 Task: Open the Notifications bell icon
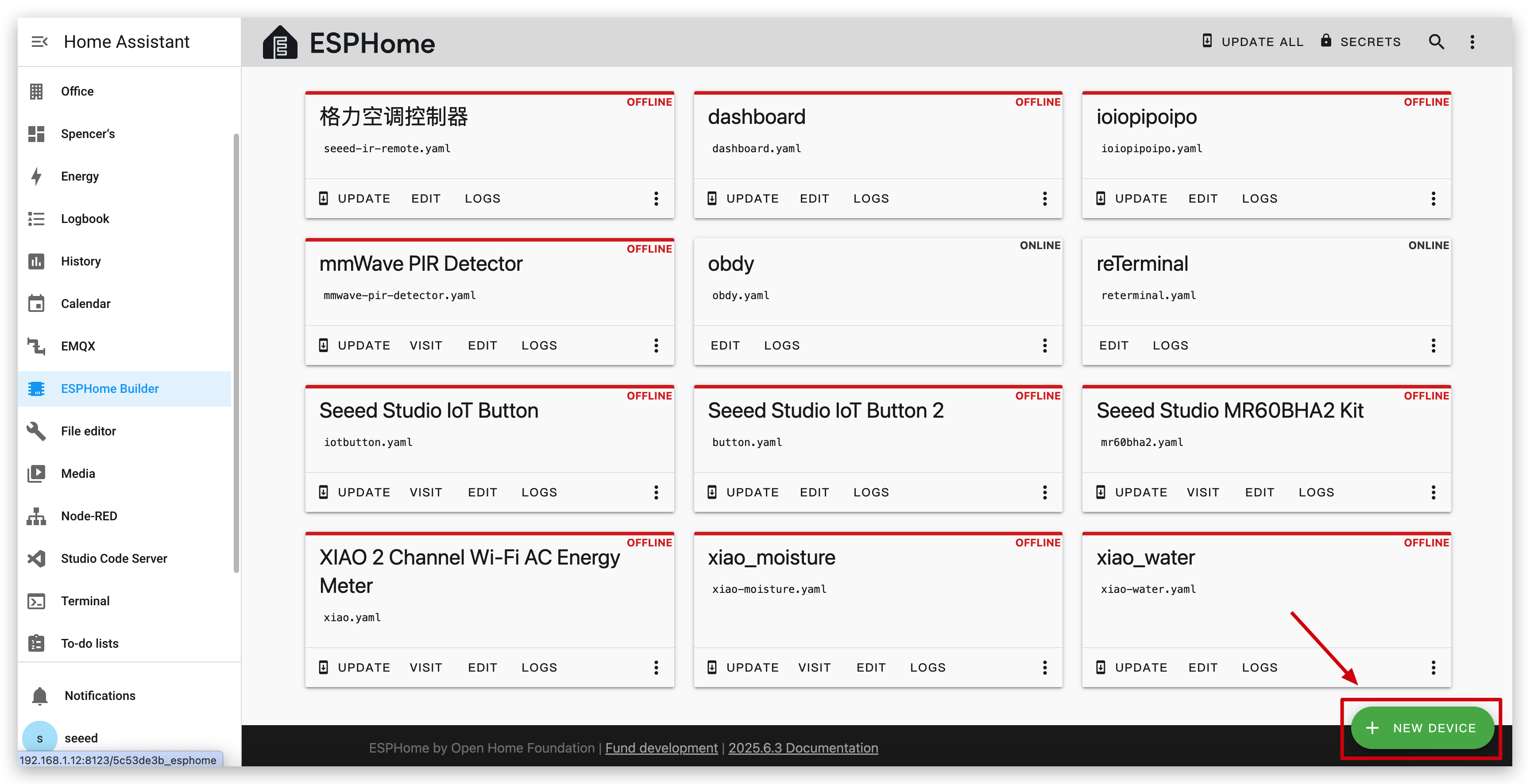pyautogui.click(x=40, y=696)
